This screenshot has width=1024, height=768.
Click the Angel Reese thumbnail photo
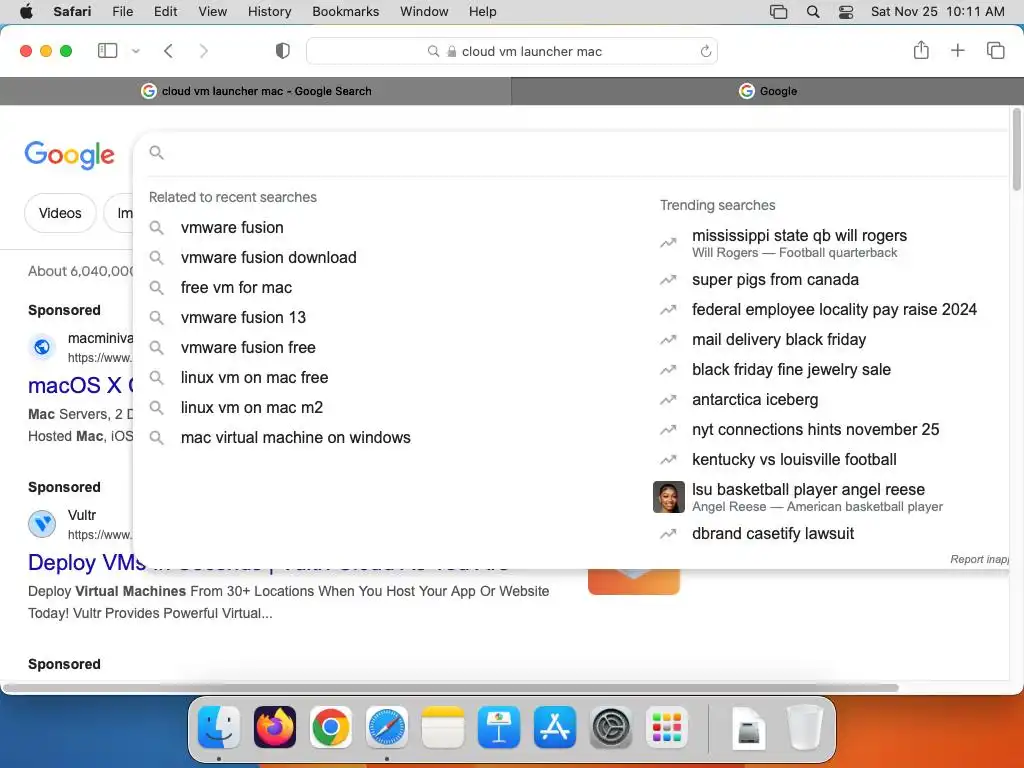pos(669,497)
